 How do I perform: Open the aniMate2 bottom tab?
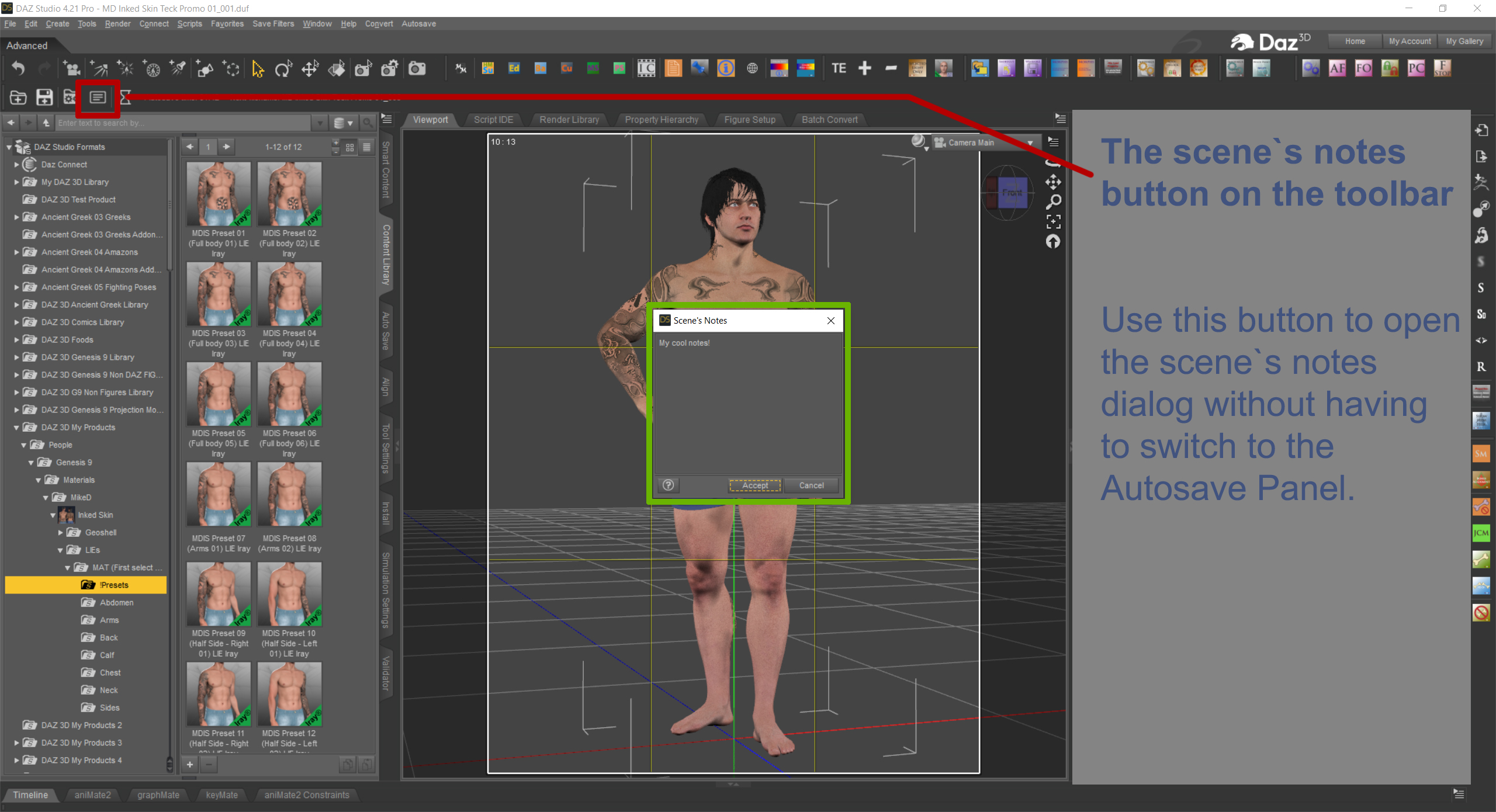pyautogui.click(x=92, y=795)
